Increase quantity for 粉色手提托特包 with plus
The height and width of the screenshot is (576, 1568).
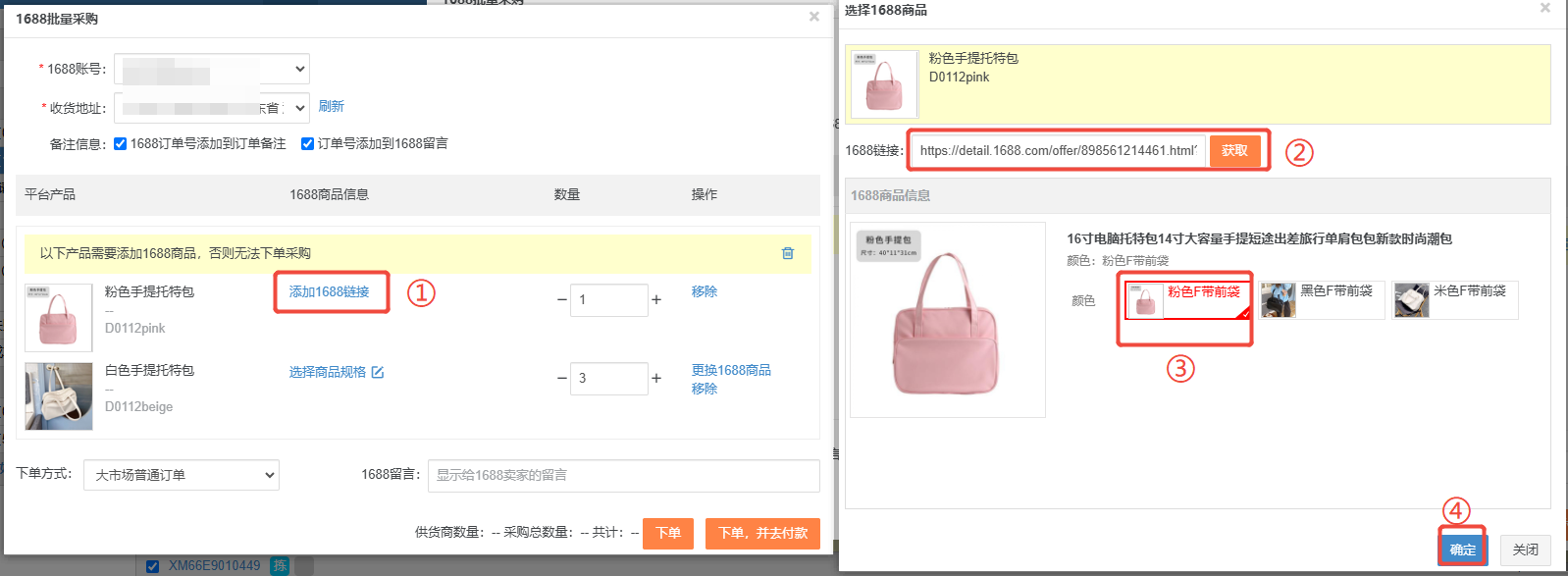point(656,299)
